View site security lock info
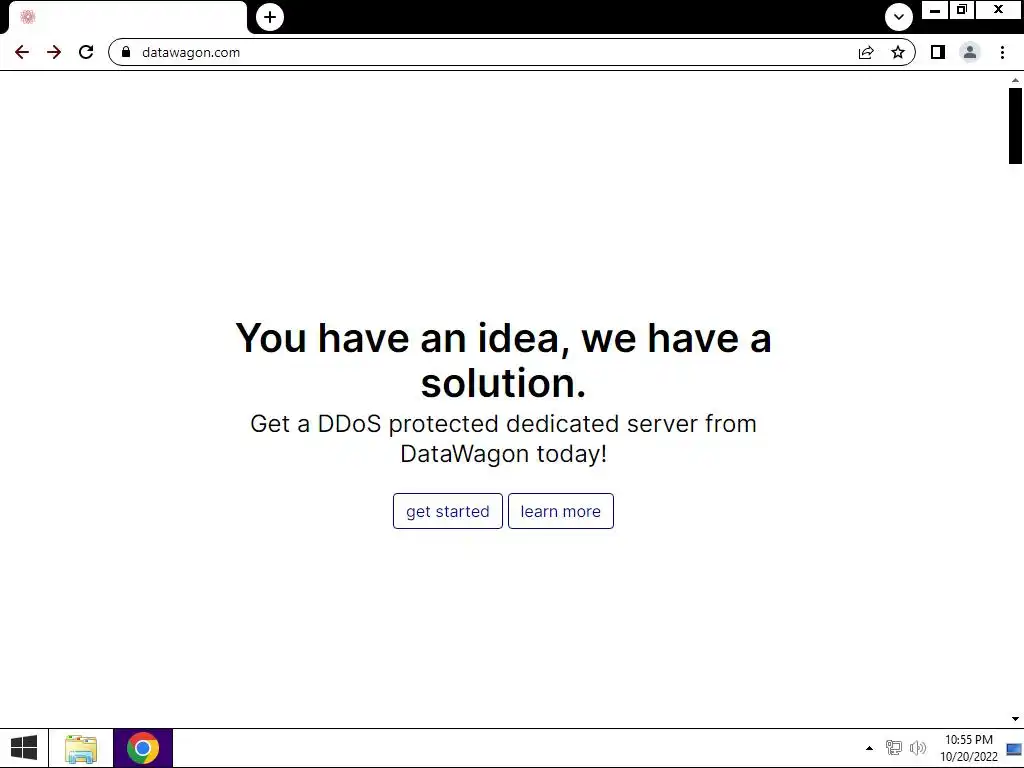Viewport: 1024px width, 768px height. coord(126,52)
